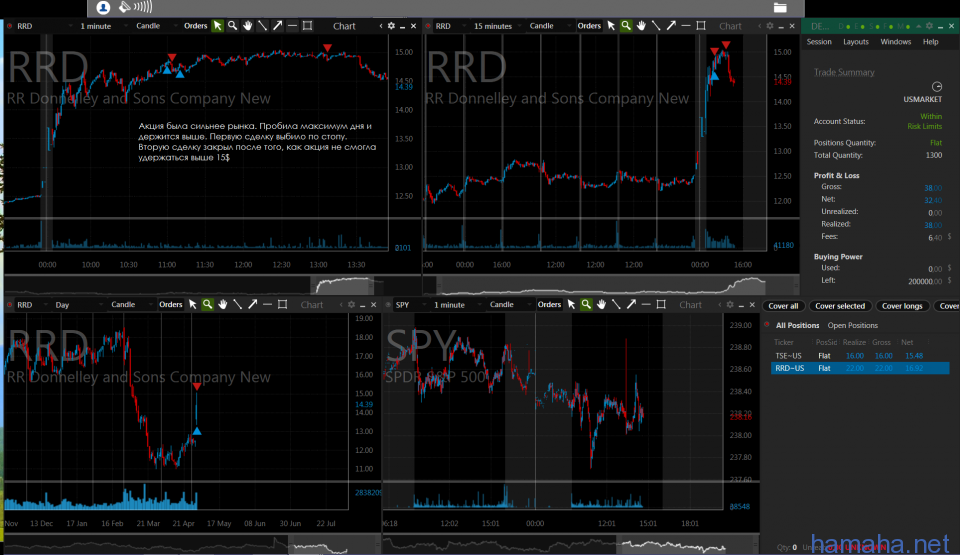The width and height of the screenshot is (960, 555).
Task: Toggle the red dot beside All Positions
Action: pos(767,325)
